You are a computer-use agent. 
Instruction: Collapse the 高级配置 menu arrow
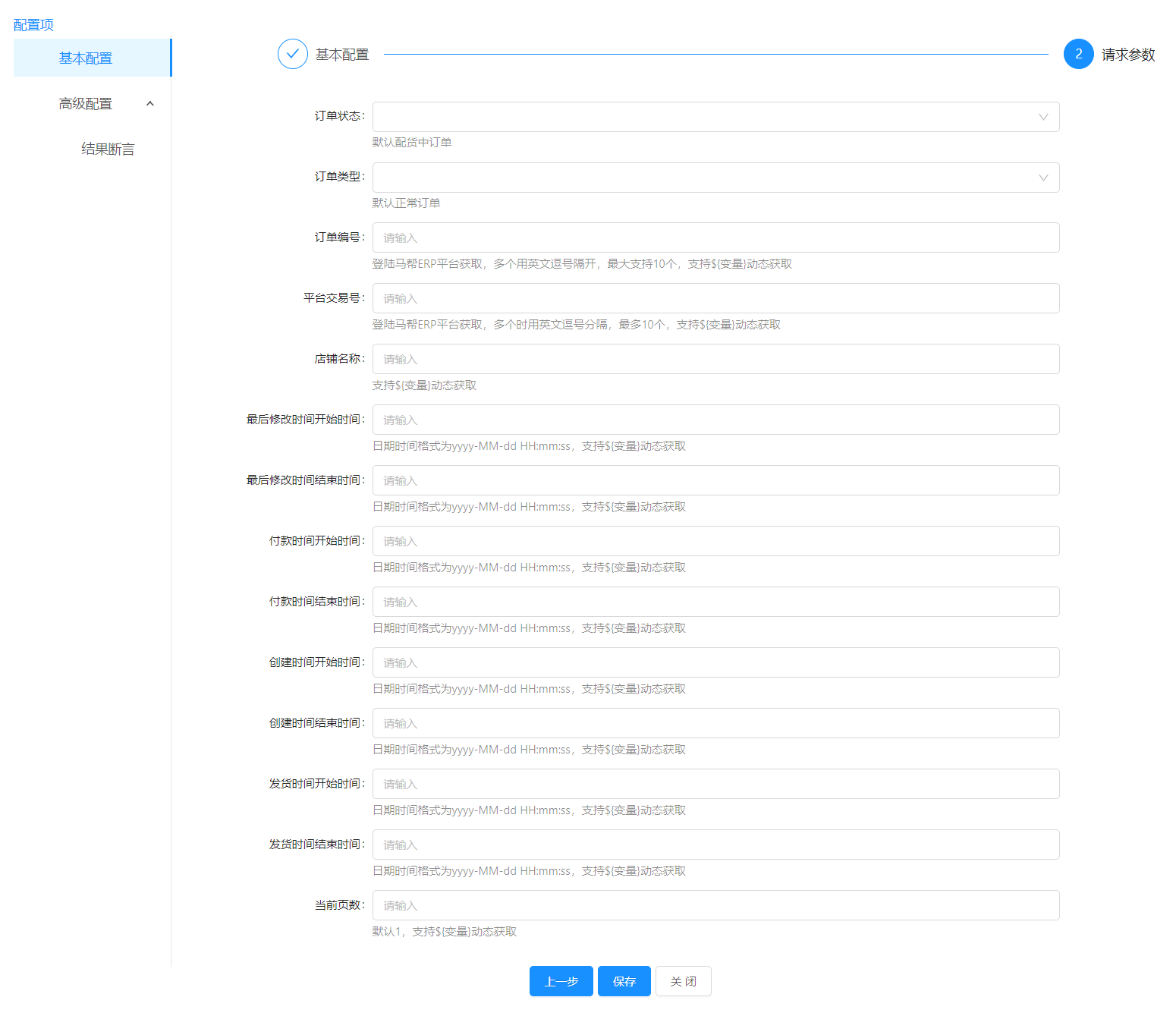coord(150,104)
